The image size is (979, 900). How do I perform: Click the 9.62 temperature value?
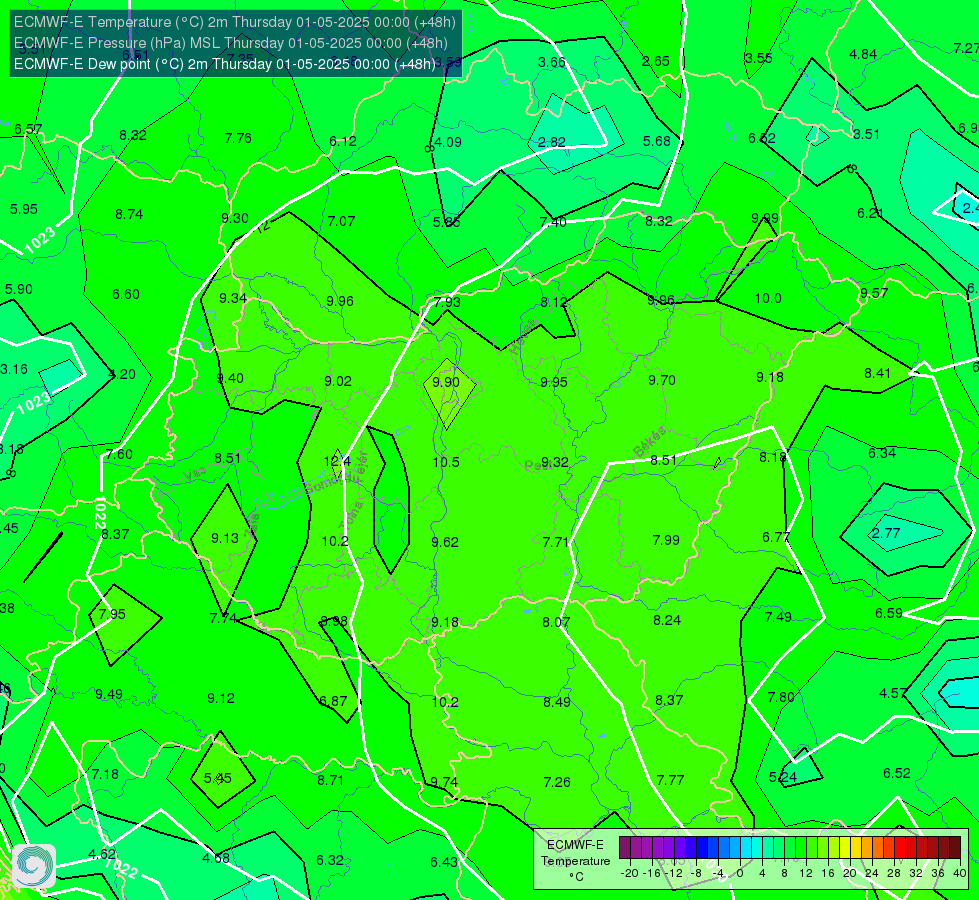[x=445, y=542]
